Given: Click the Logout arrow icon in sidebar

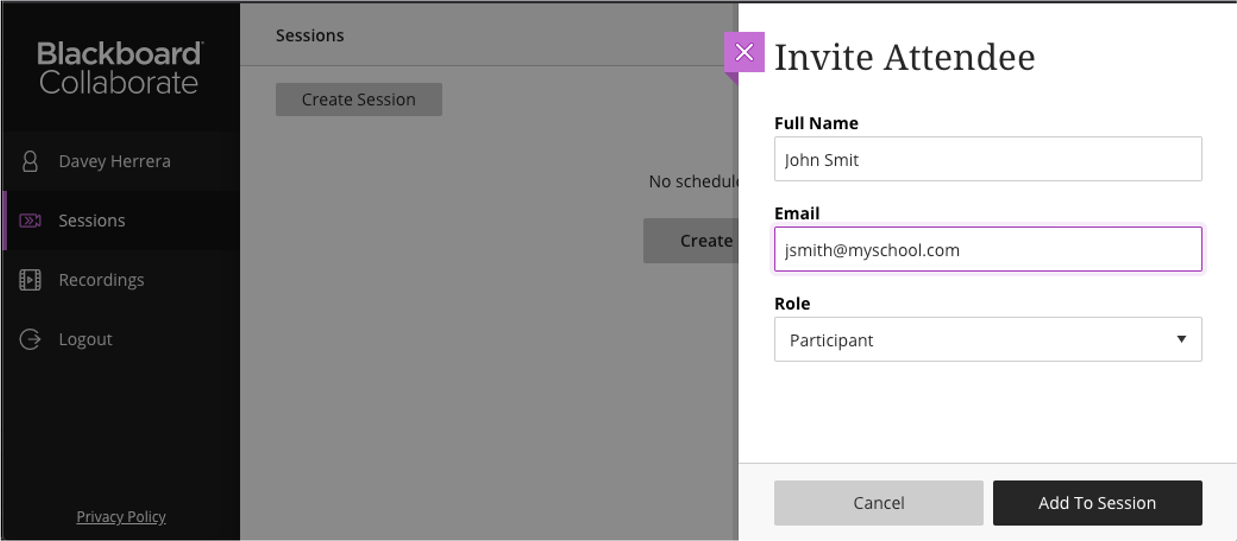Looking at the screenshot, I should 30,339.
